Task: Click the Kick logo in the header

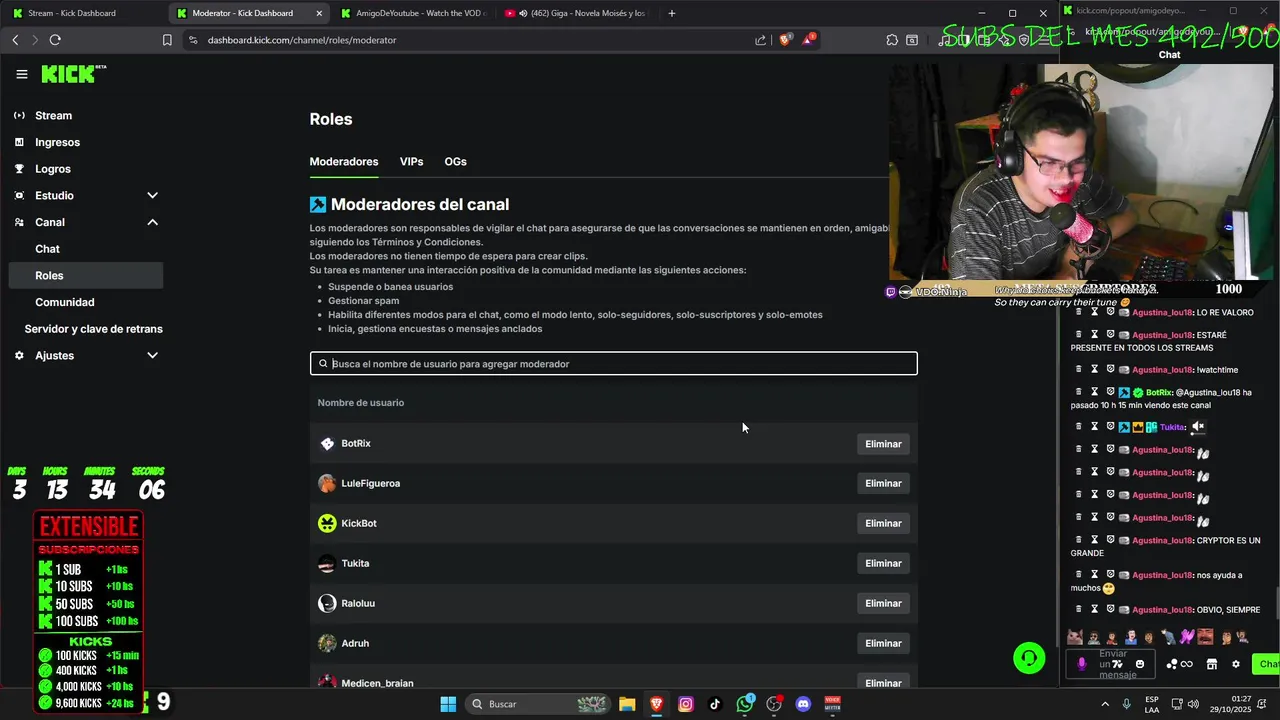Action: click(x=73, y=74)
